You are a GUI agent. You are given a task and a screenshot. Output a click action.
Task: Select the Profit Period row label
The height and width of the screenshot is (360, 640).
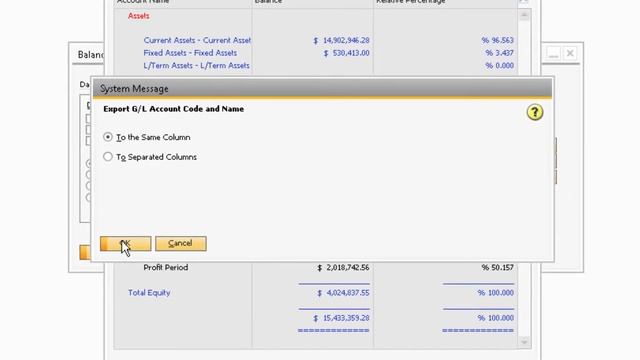(166, 268)
